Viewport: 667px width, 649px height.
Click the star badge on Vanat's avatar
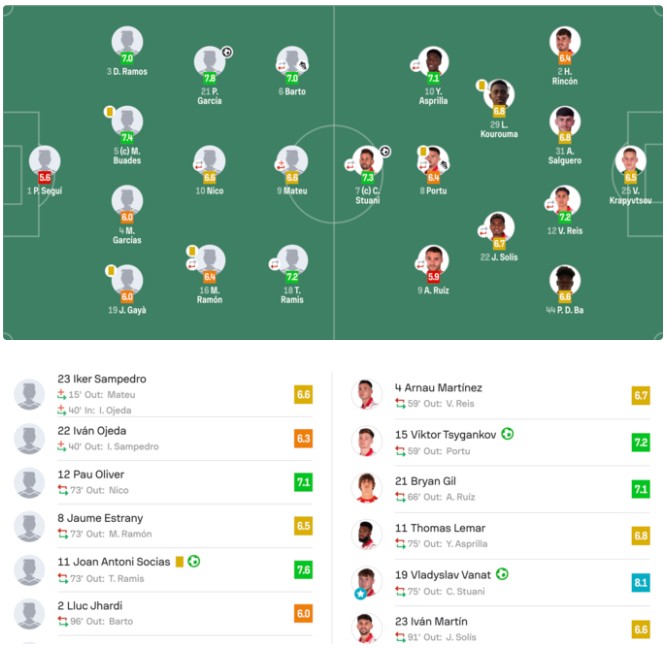[357, 594]
